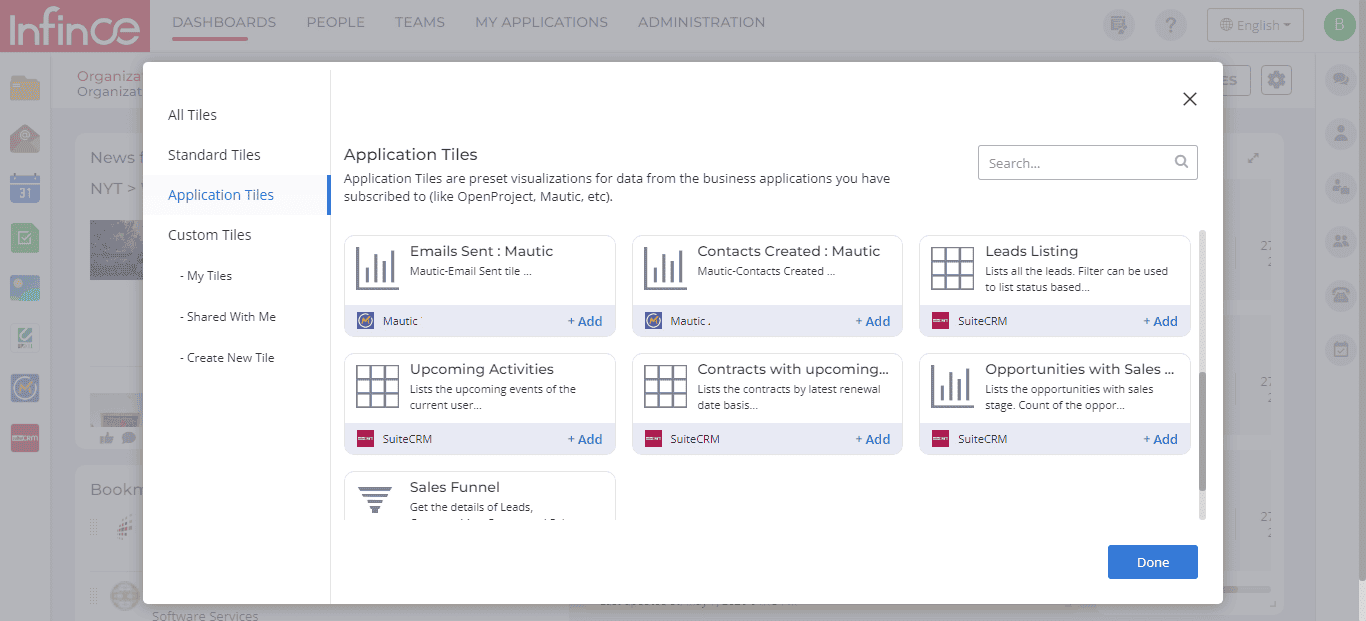Switch to the PEOPLE menu
This screenshot has height=621, width=1366.
pos(336,22)
